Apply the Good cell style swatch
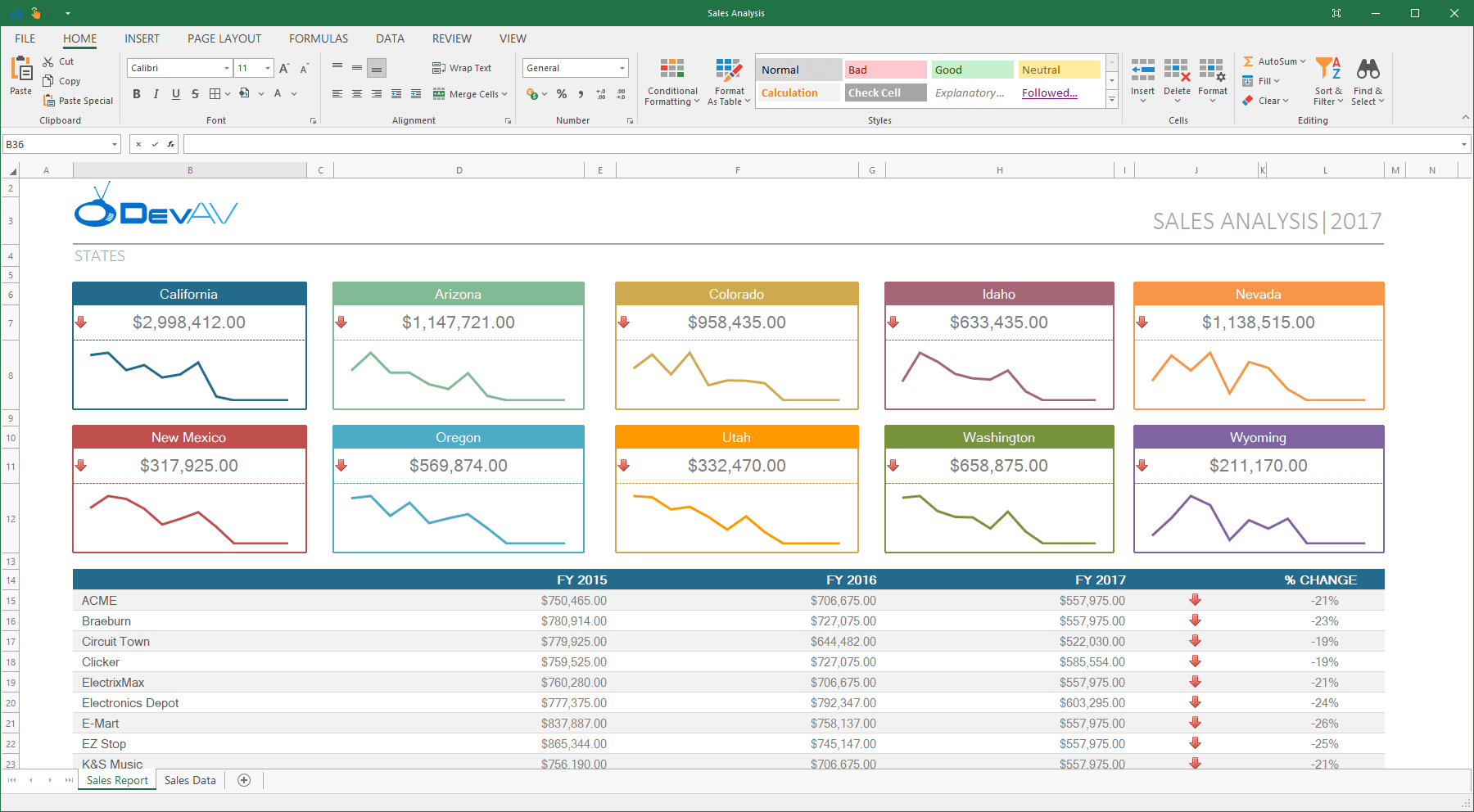 [972, 70]
